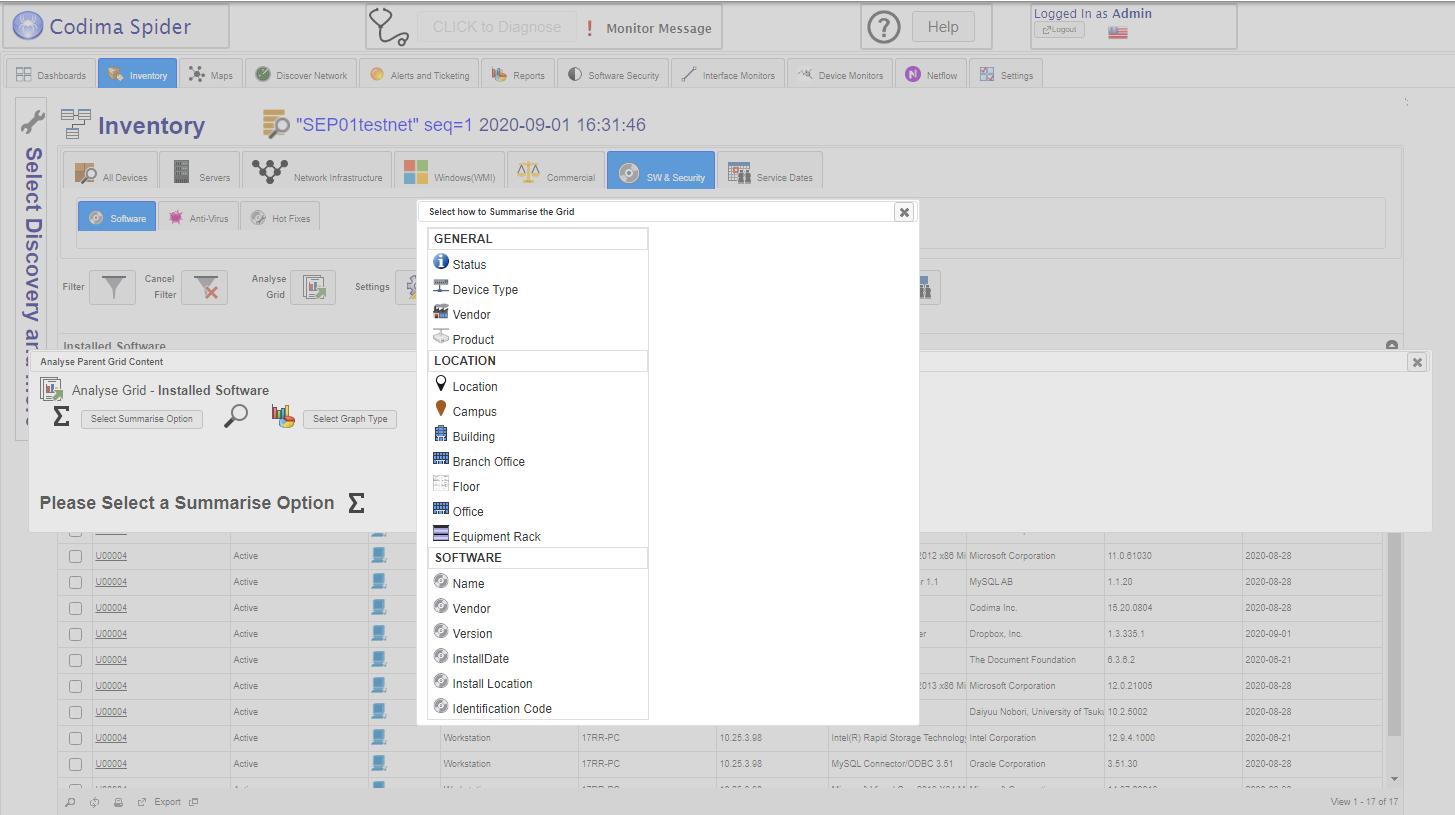Click the magnifier icon in Analyse panel

click(x=236, y=416)
